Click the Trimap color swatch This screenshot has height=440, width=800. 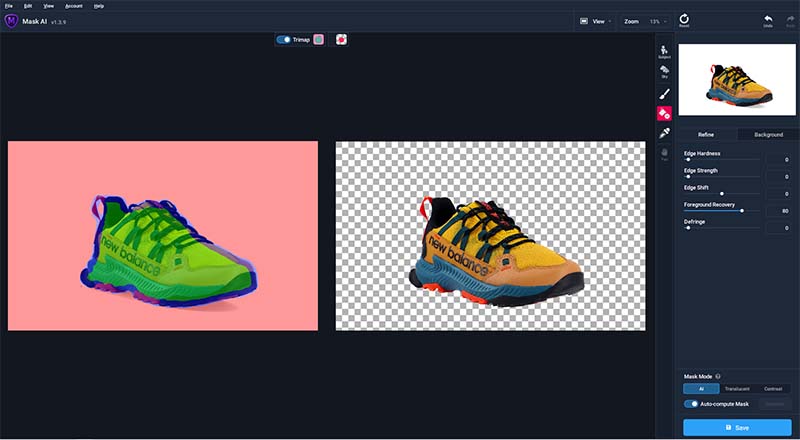[x=318, y=39]
